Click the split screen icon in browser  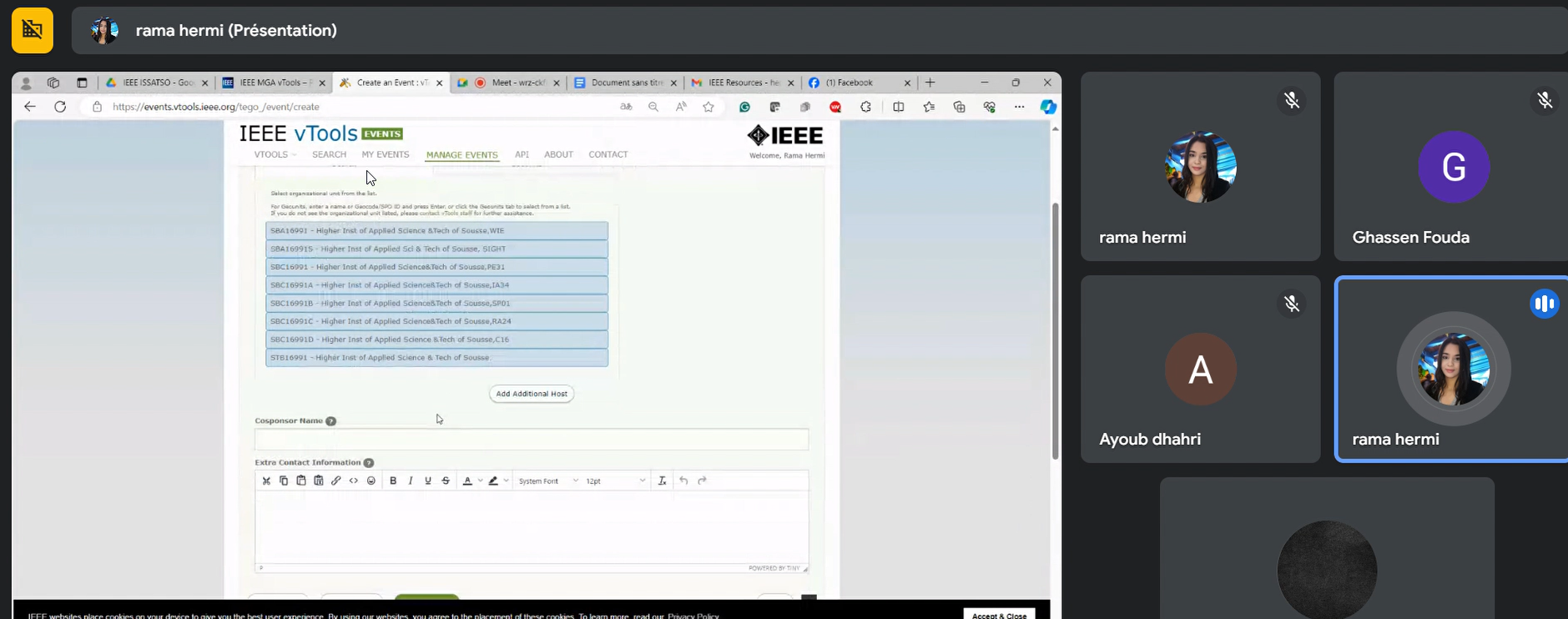coord(899,107)
